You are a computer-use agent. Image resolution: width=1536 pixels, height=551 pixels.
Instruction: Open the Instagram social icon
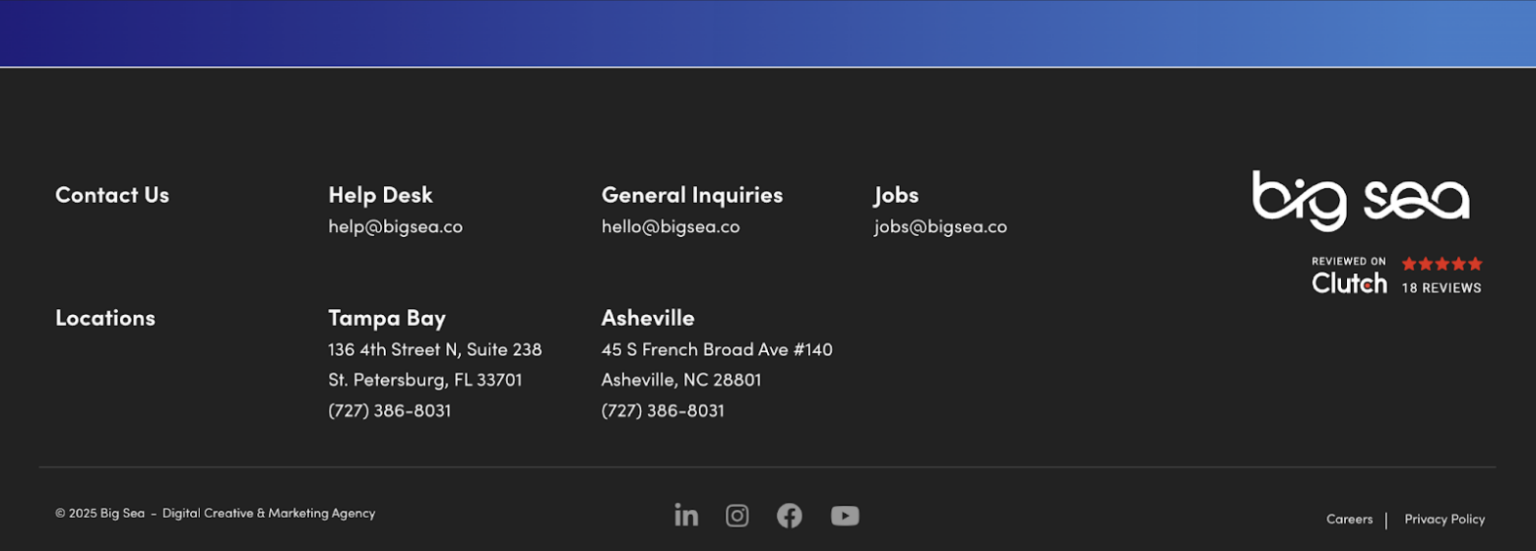coord(737,515)
